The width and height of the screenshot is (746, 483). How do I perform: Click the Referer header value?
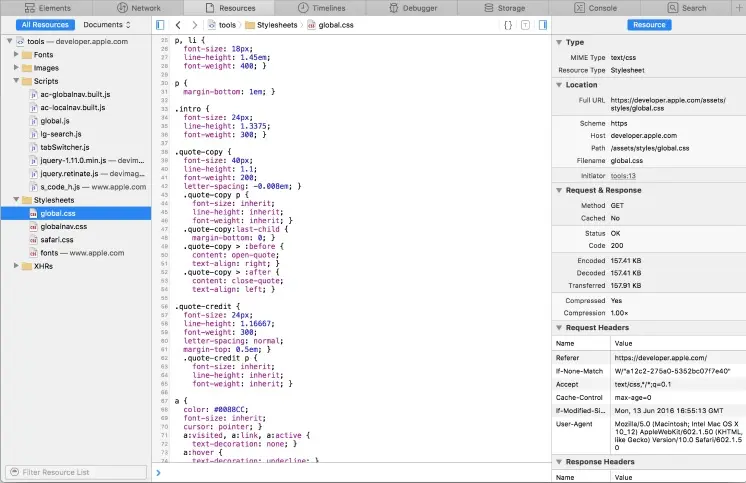tap(660, 358)
